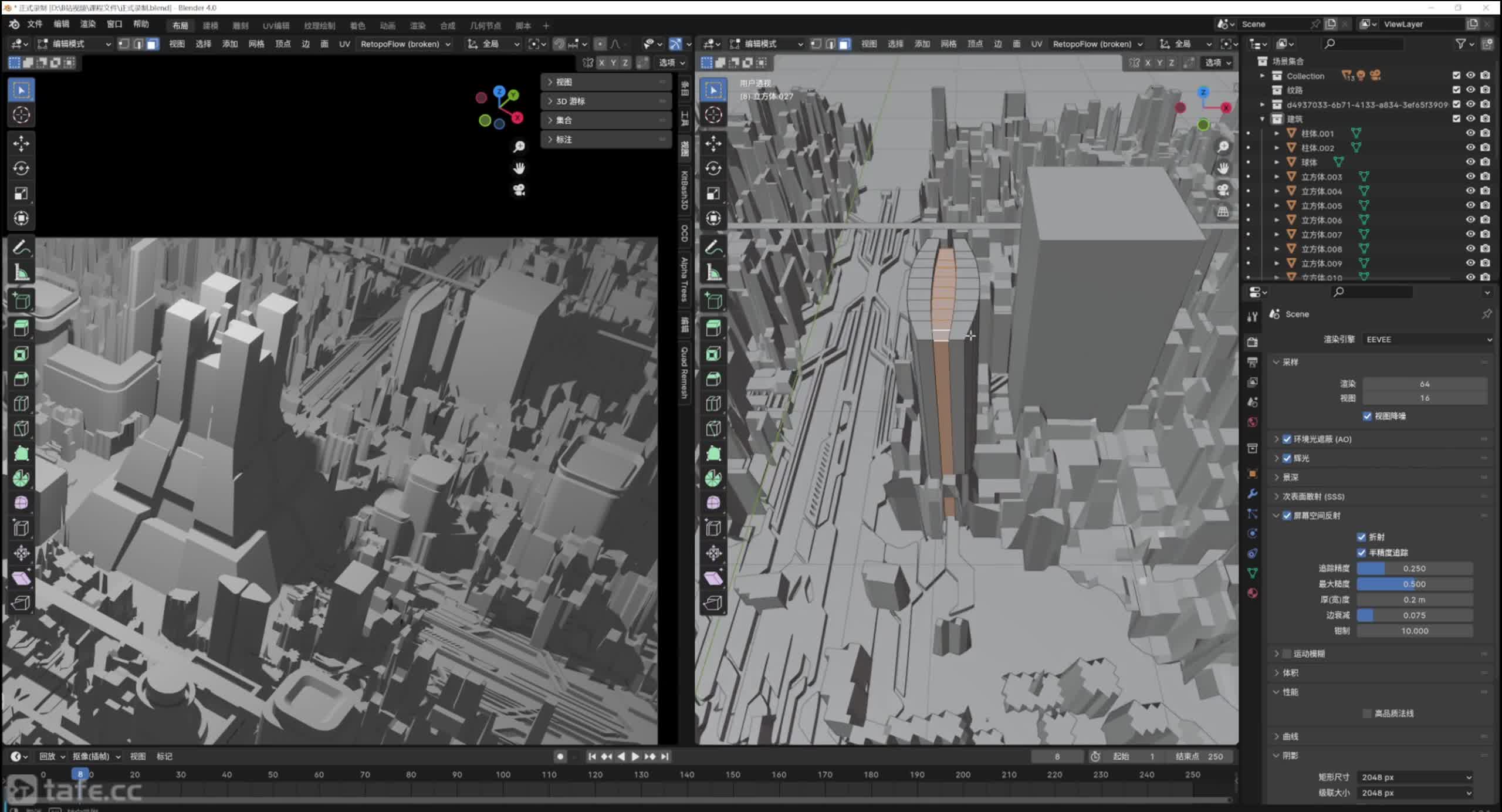Open the 帮助 menu
The width and height of the screenshot is (1502, 812).
(141, 24)
